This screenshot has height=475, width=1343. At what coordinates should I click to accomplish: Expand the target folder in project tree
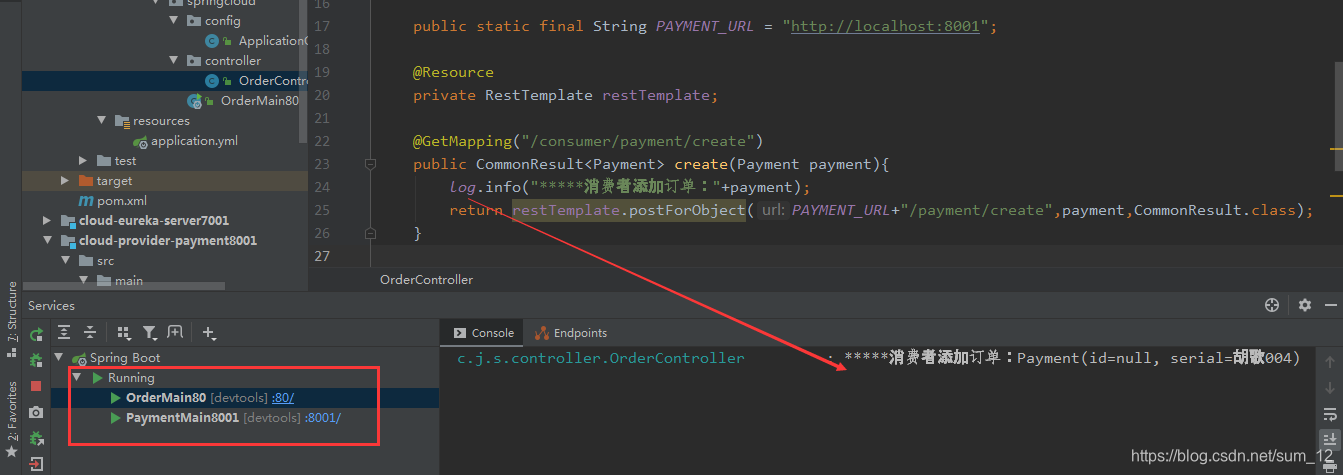[x=65, y=181]
